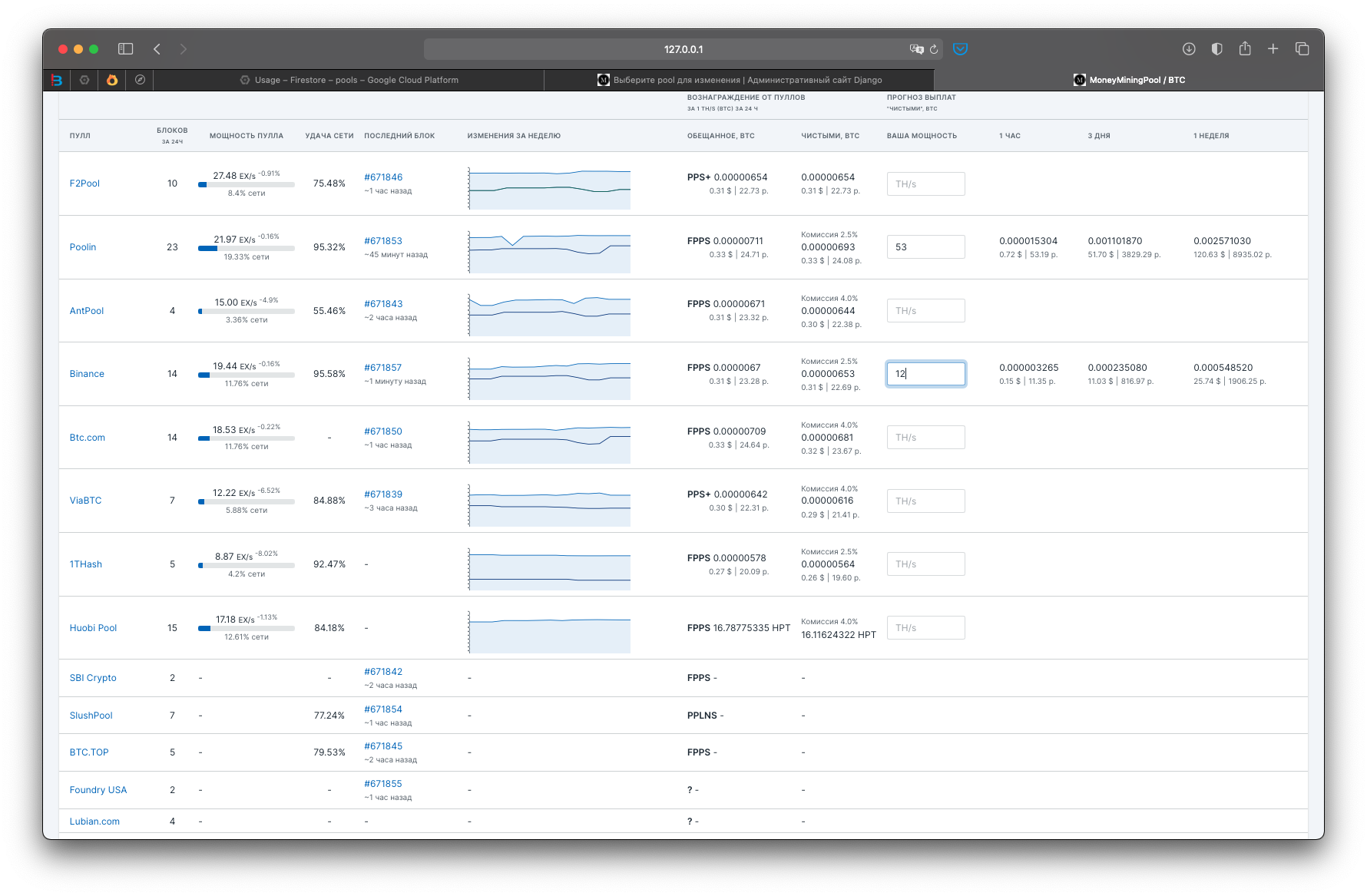Open block #671854 link
The height and width of the screenshot is (896, 1367).
(x=383, y=709)
